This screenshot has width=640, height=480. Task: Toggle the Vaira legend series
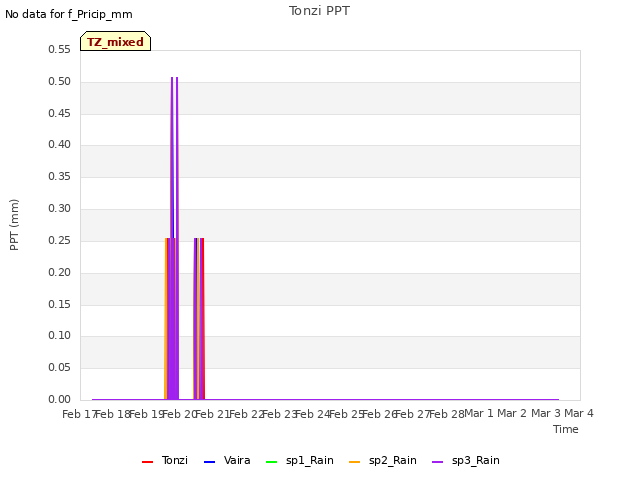tap(227, 460)
